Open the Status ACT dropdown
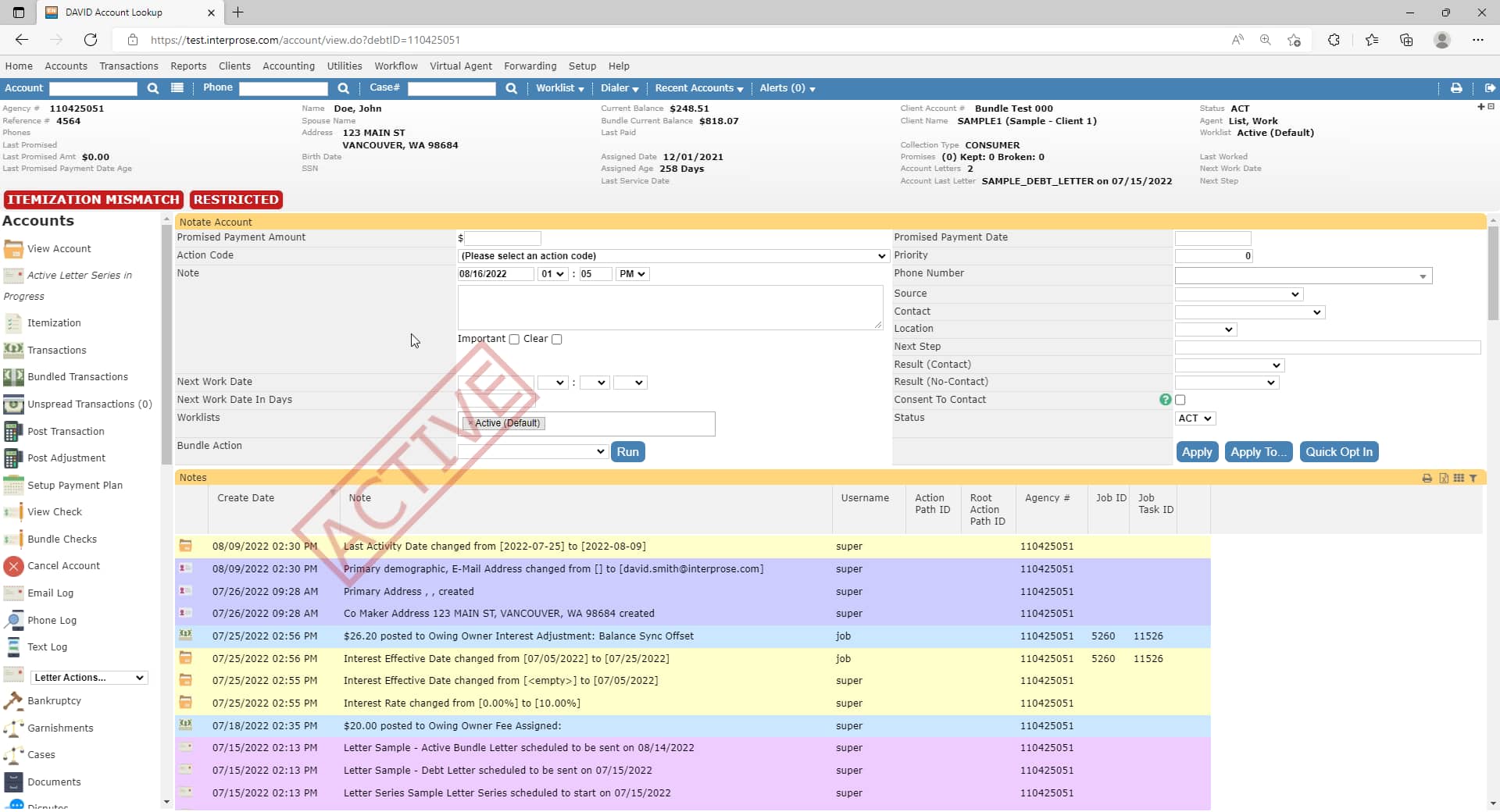Image resolution: width=1500 pixels, height=812 pixels. (x=1195, y=418)
